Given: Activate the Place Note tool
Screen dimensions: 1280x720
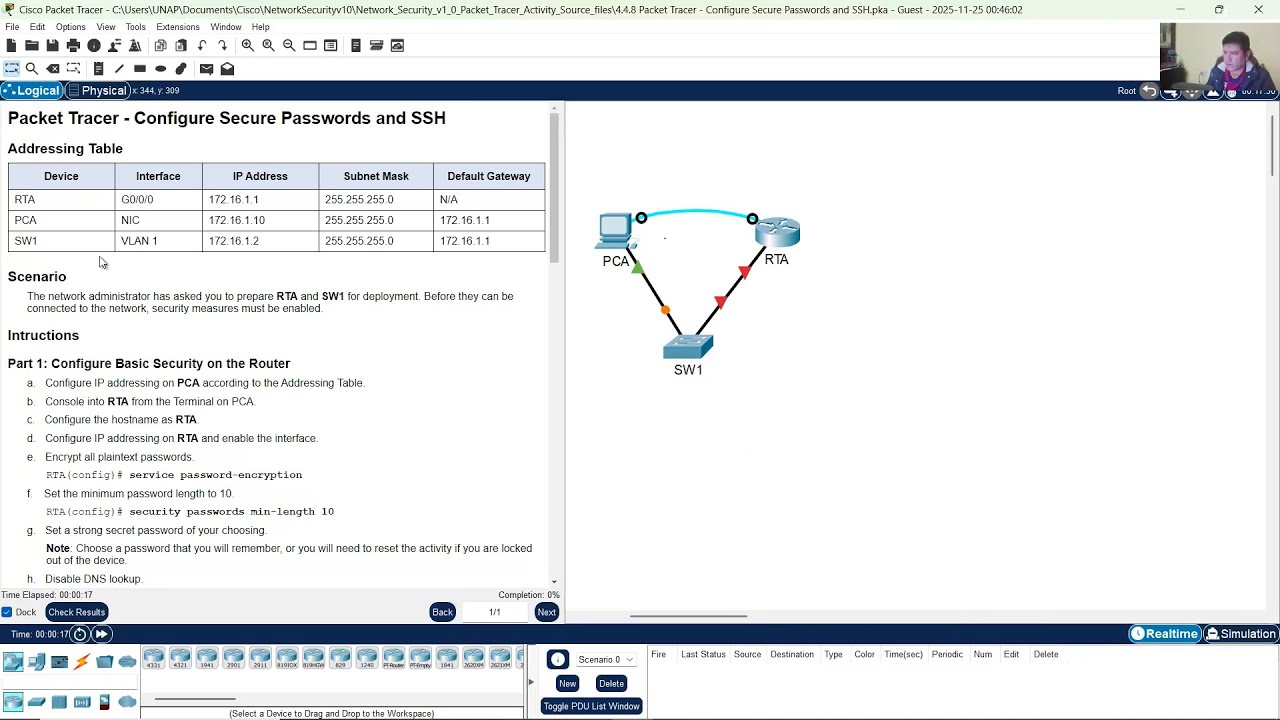Looking at the screenshot, I should point(98,68).
